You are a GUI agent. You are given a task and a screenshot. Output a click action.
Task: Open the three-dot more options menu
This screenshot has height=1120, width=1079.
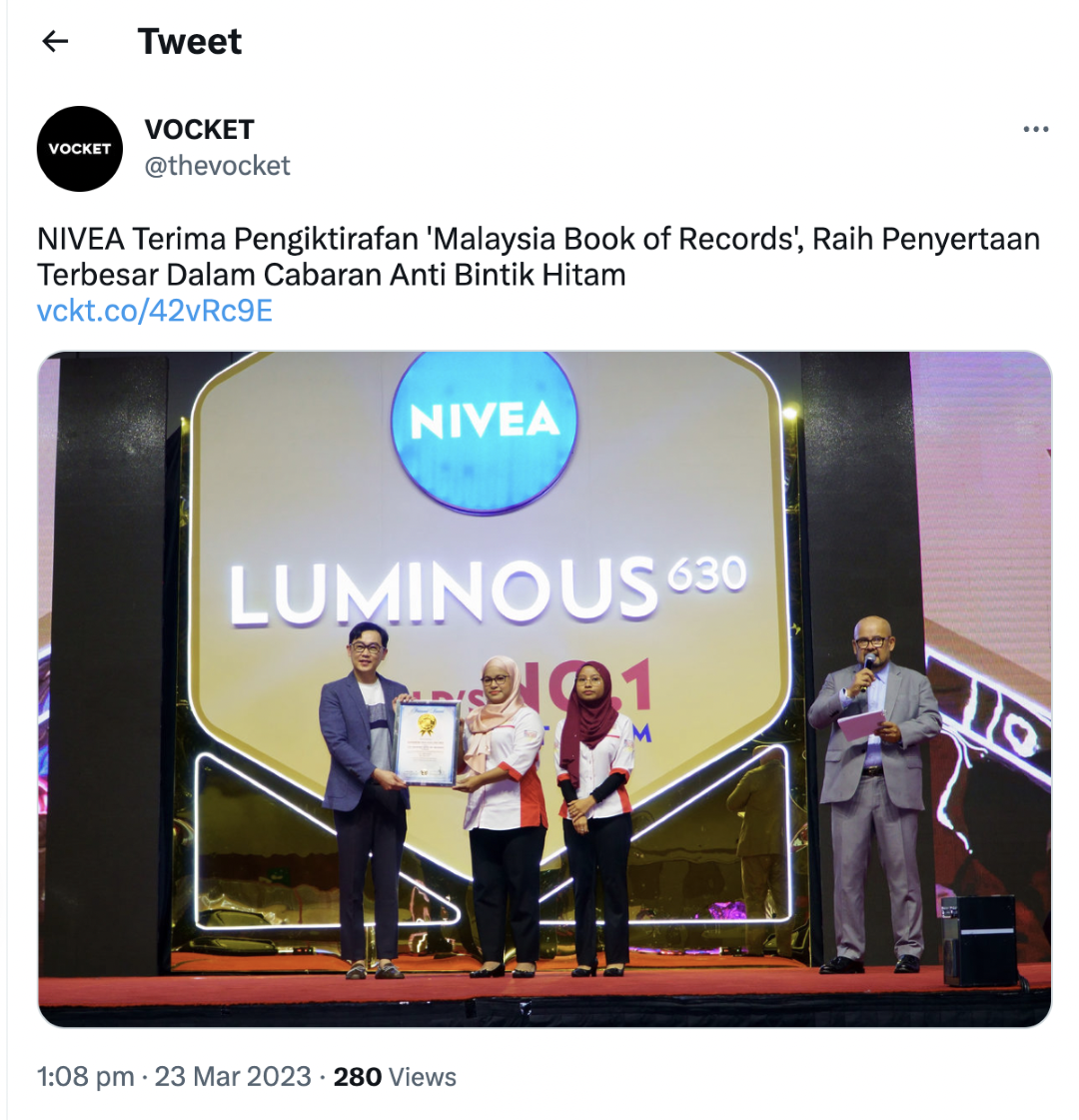click(1035, 129)
